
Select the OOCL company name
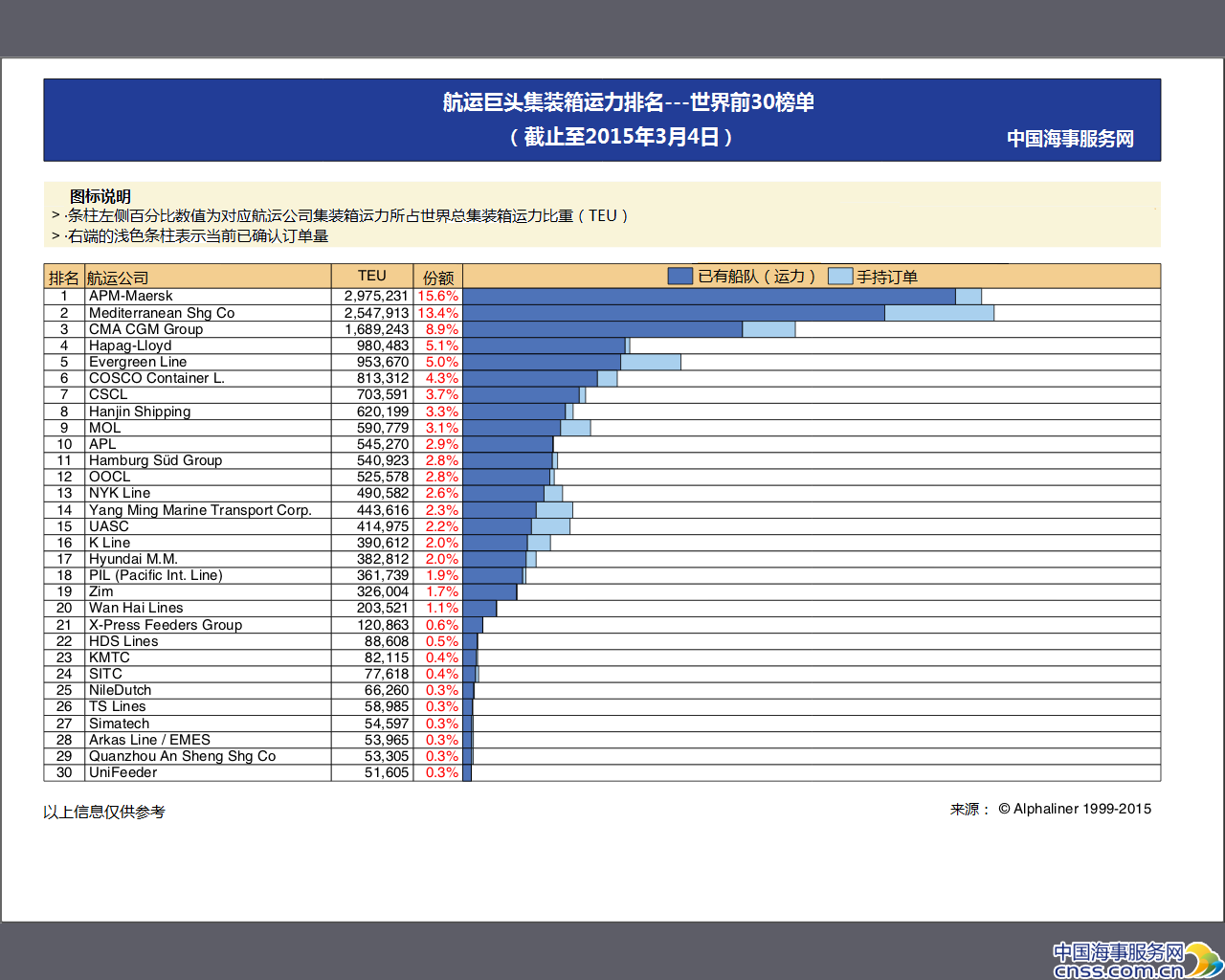coord(110,477)
